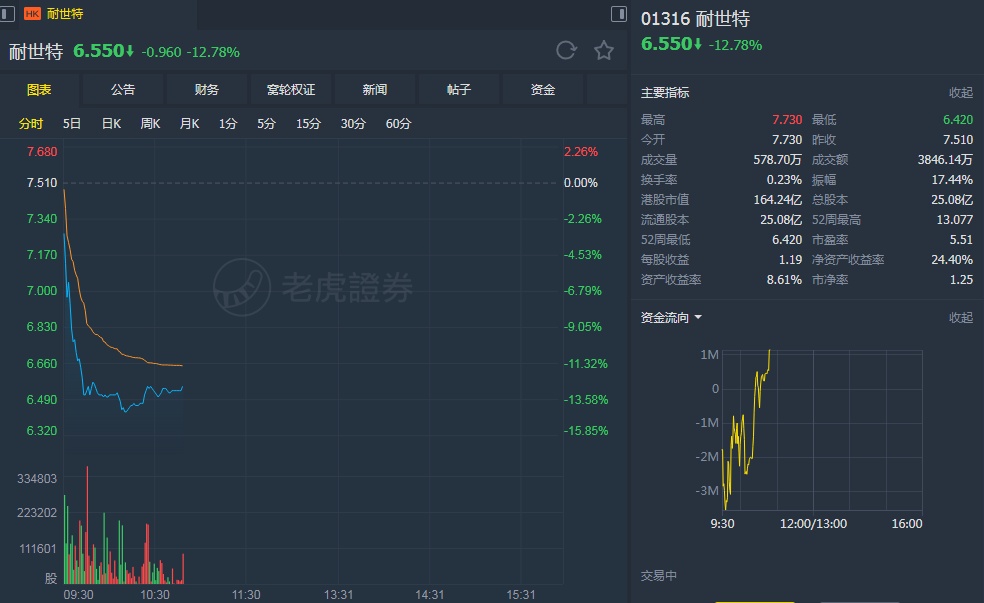Collapse the 资金流向 section via 收起
Screen dimensions: 984x603
coord(960,318)
